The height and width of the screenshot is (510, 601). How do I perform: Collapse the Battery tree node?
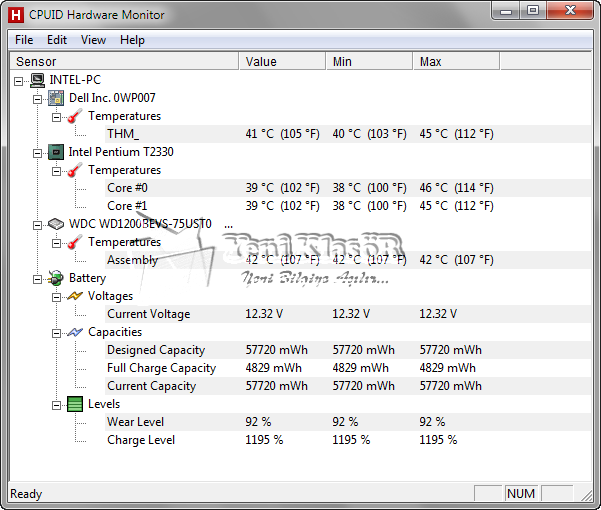click(x=38, y=278)
